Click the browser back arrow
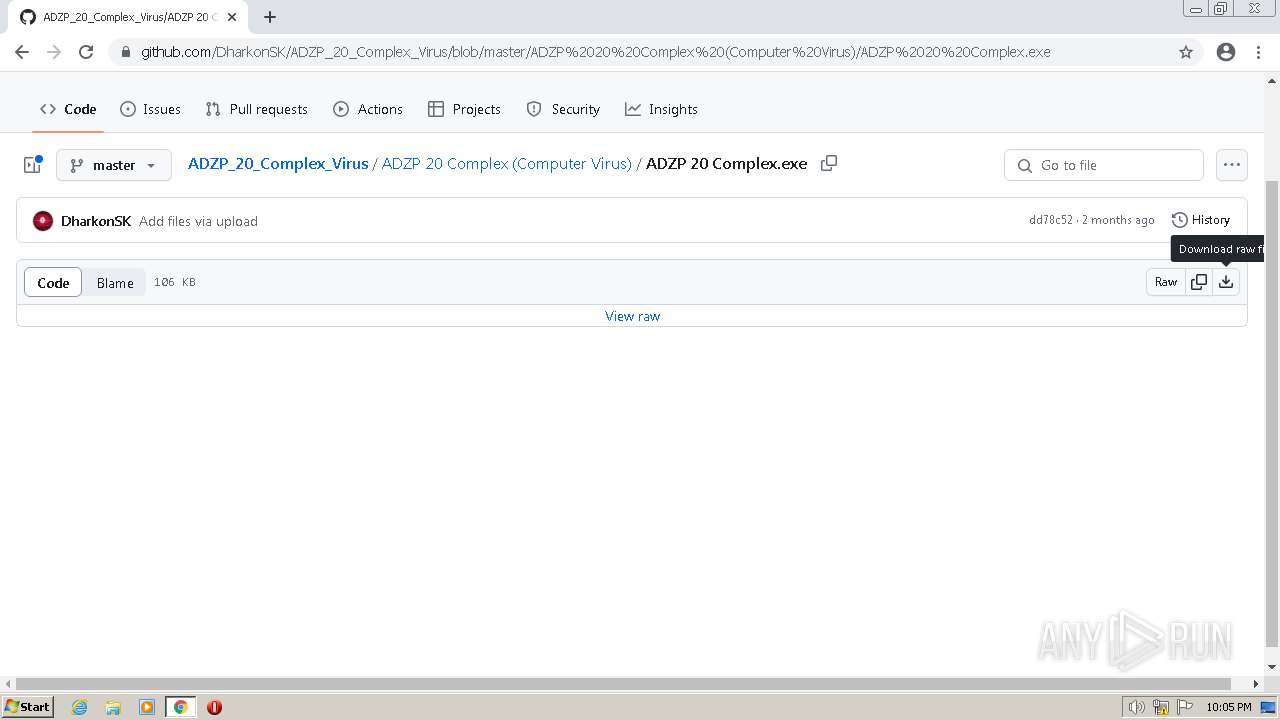 coord(22,52)
